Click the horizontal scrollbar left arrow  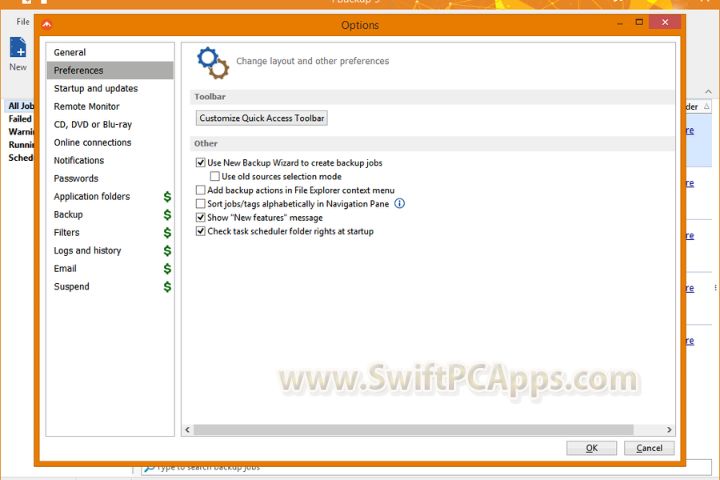187,430
